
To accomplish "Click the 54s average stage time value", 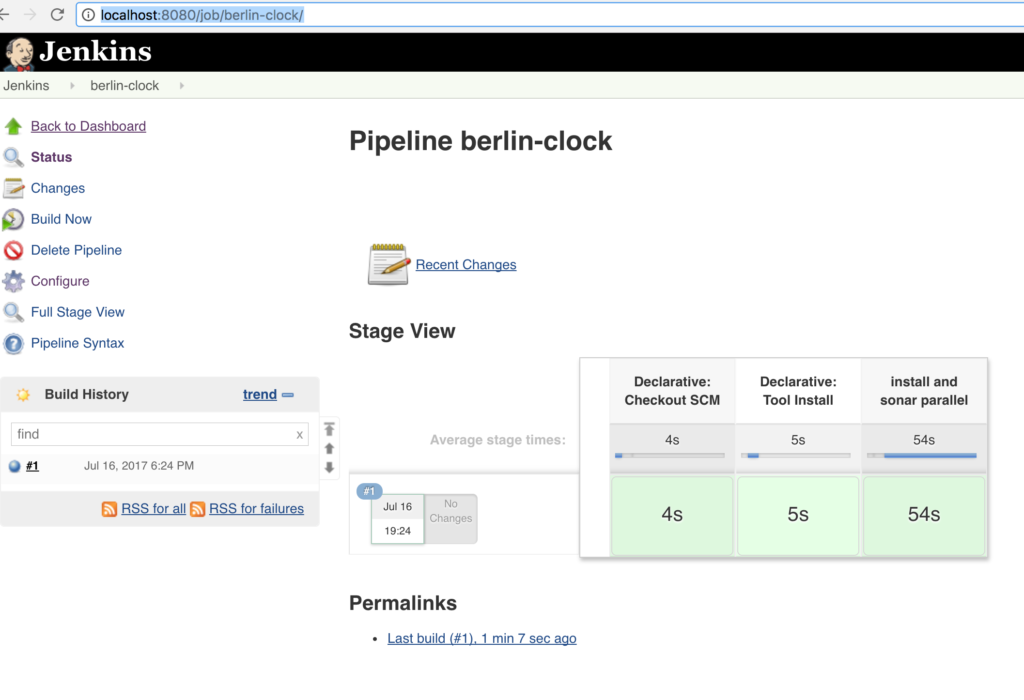I will point(924,440).
